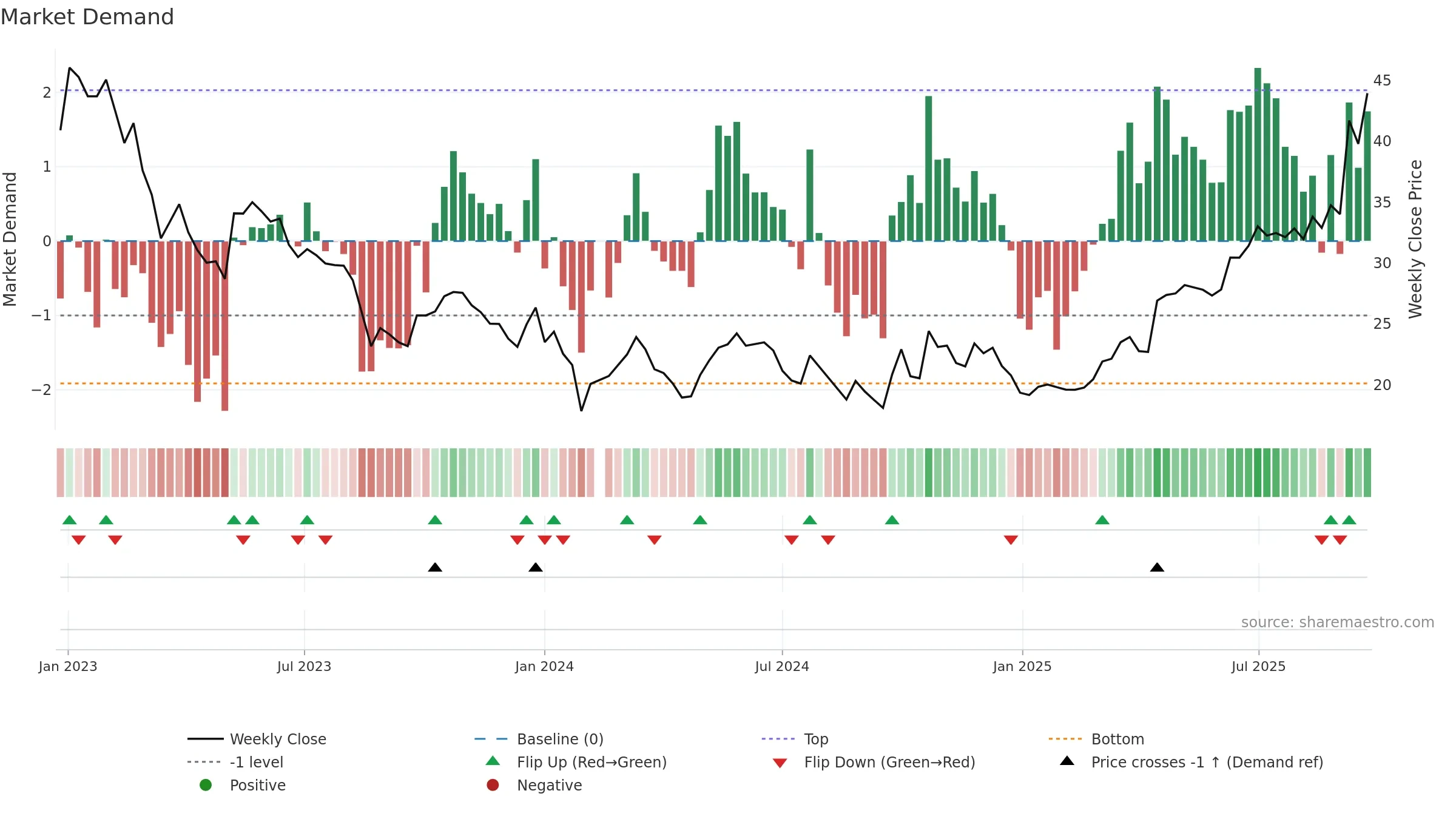Click the 20 price axis tick label
Image resolution: width=1456 pixels, height=819 pixels.
(1382, 385)
